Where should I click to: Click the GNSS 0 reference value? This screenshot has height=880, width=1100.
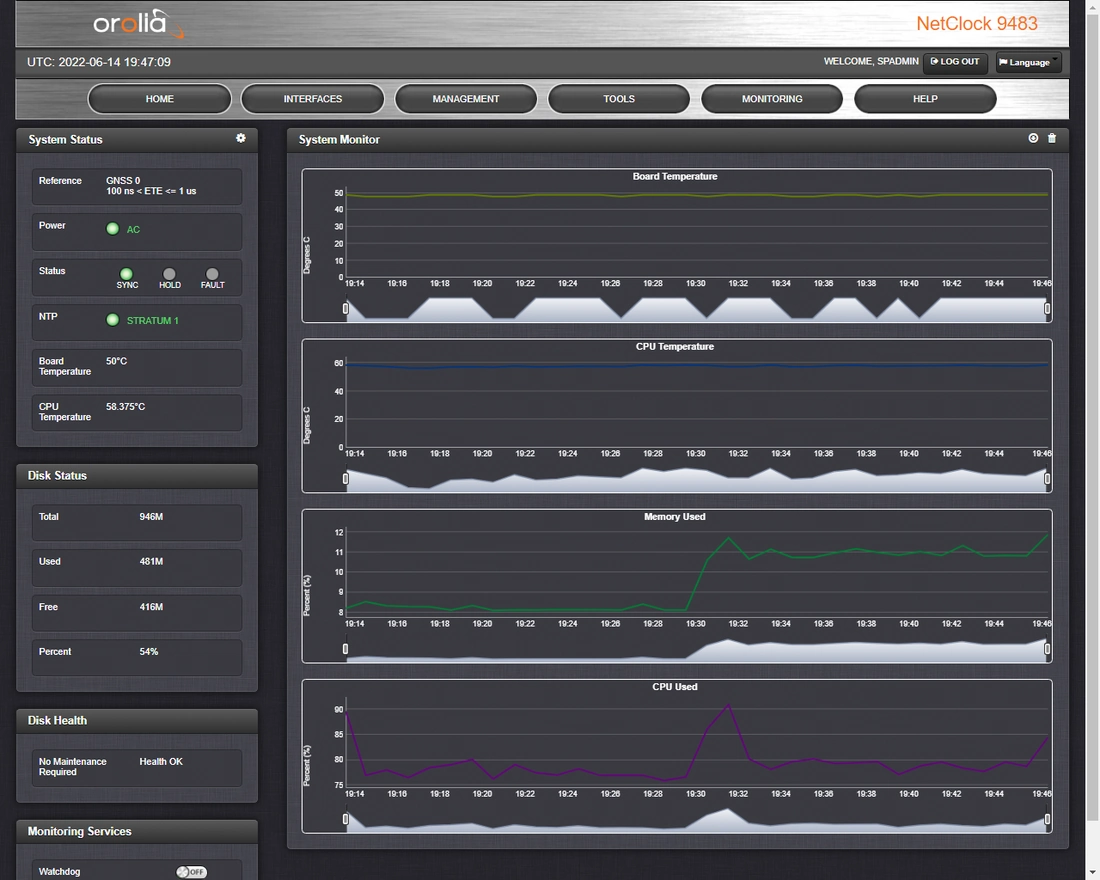point(123,180)
